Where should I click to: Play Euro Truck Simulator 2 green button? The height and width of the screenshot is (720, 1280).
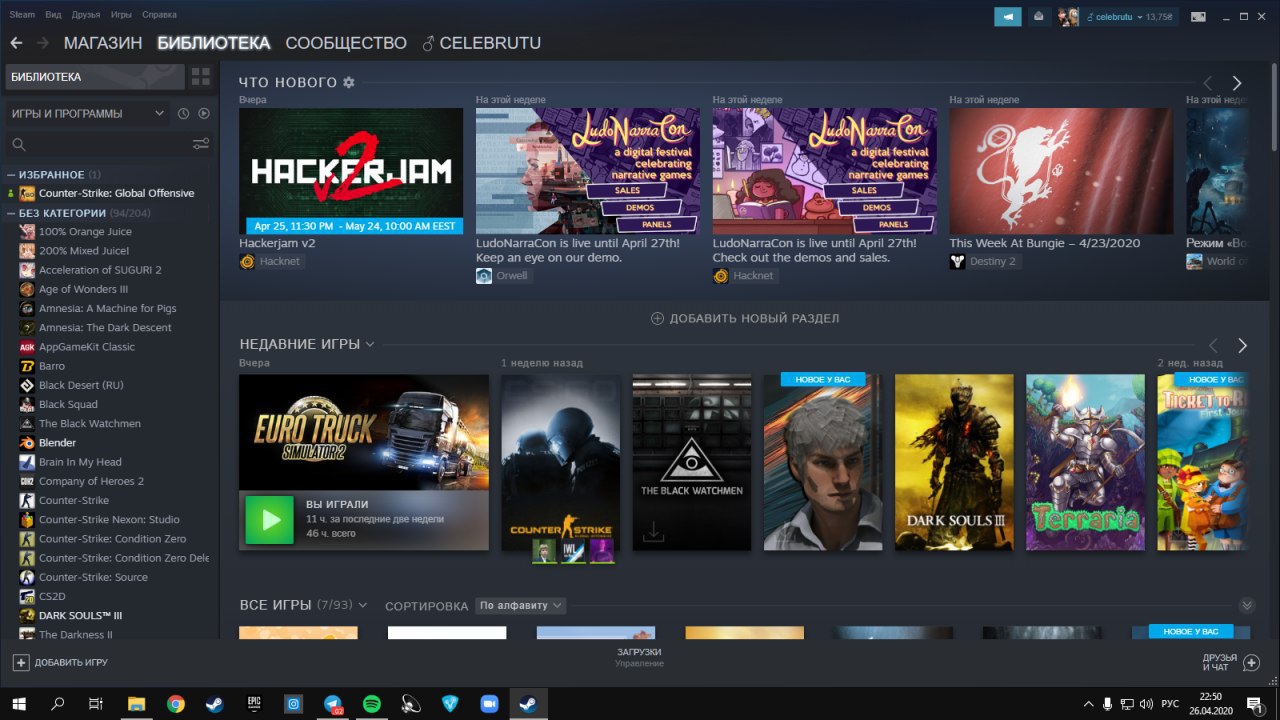(x=270, y=520)
